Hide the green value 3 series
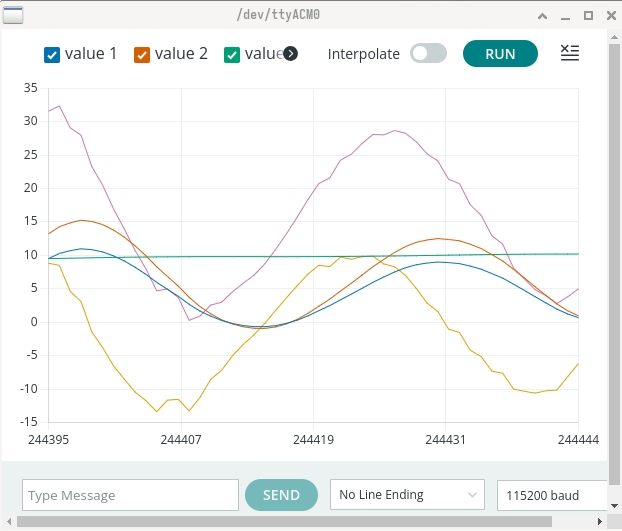 click(232, 54)
